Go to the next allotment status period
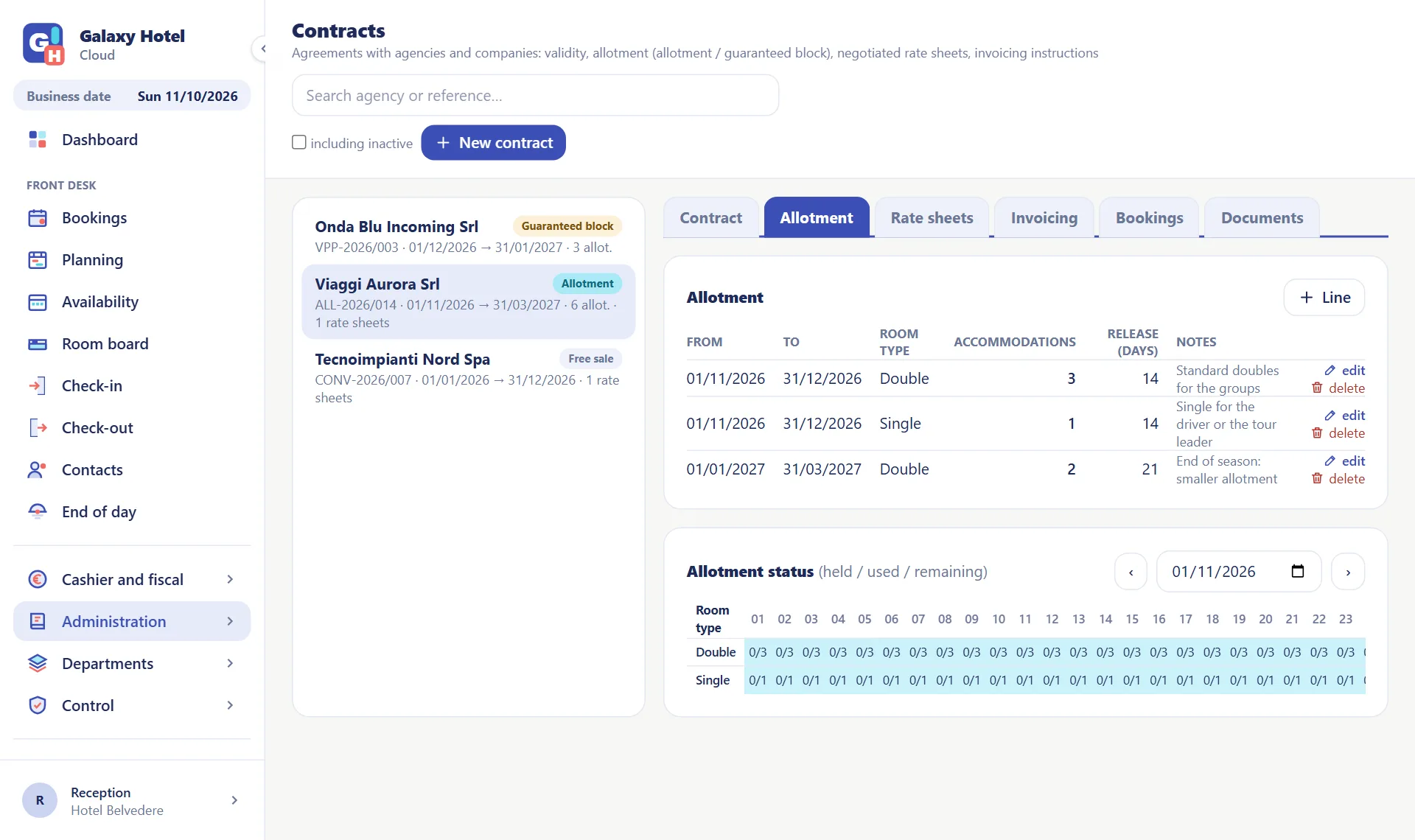1415x840 pixels. click(1348, 572)
